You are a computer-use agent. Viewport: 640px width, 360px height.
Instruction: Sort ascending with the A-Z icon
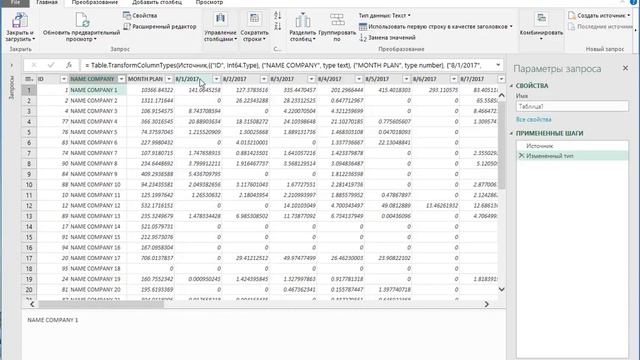(x=278, y=16)
